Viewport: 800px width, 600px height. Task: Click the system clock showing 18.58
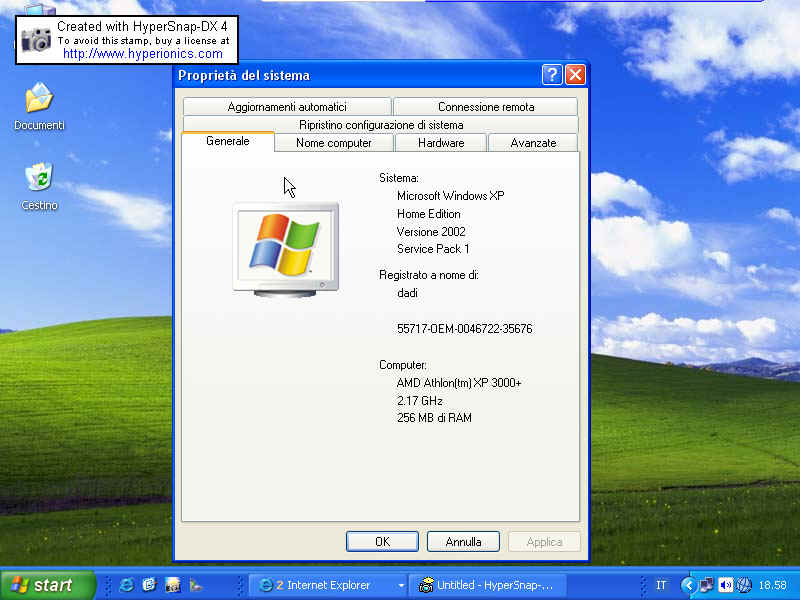click(x=772, y=585)
